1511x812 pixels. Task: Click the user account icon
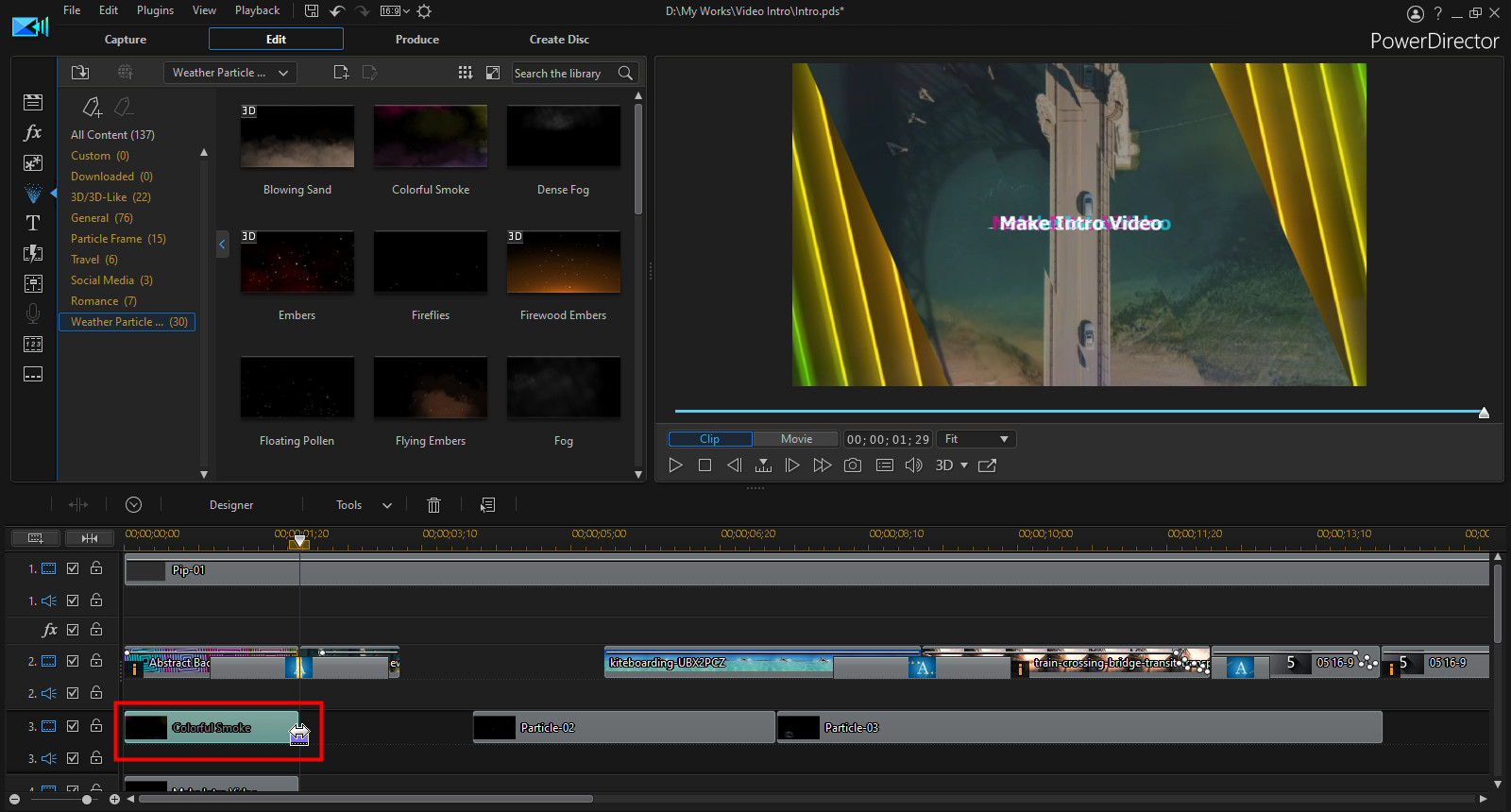coord(1415,13)
